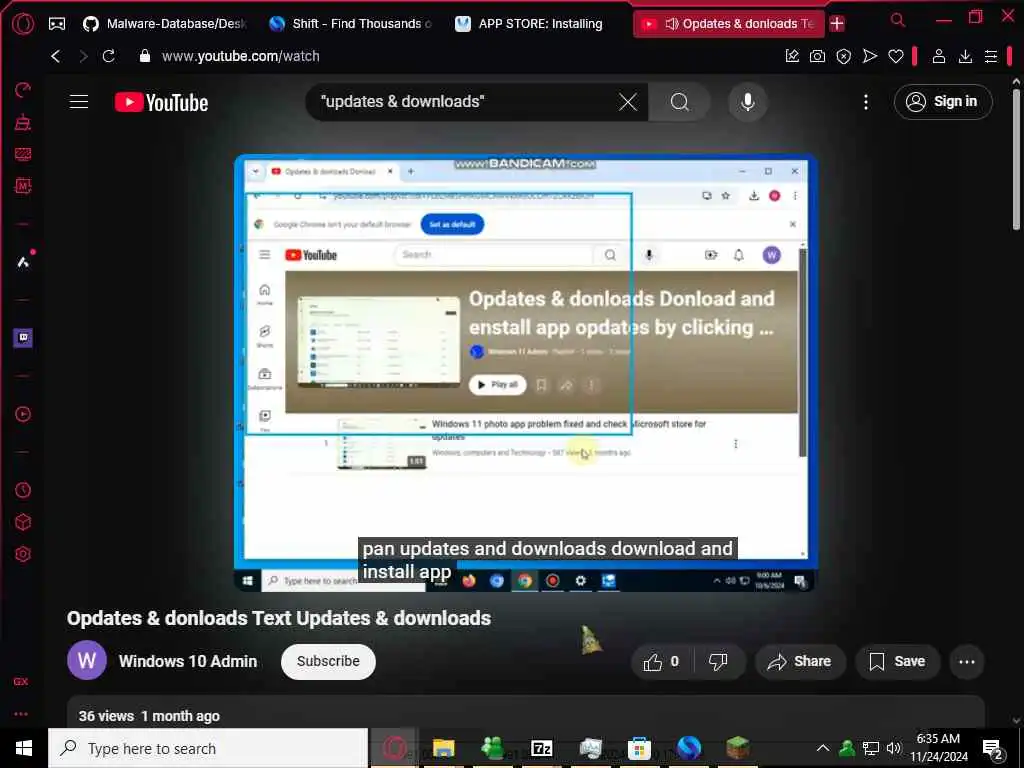Viewport: 1024px width, 768px height.
Task: Open Windows 10 Admin channel name link
Action: tap(188, 661)
